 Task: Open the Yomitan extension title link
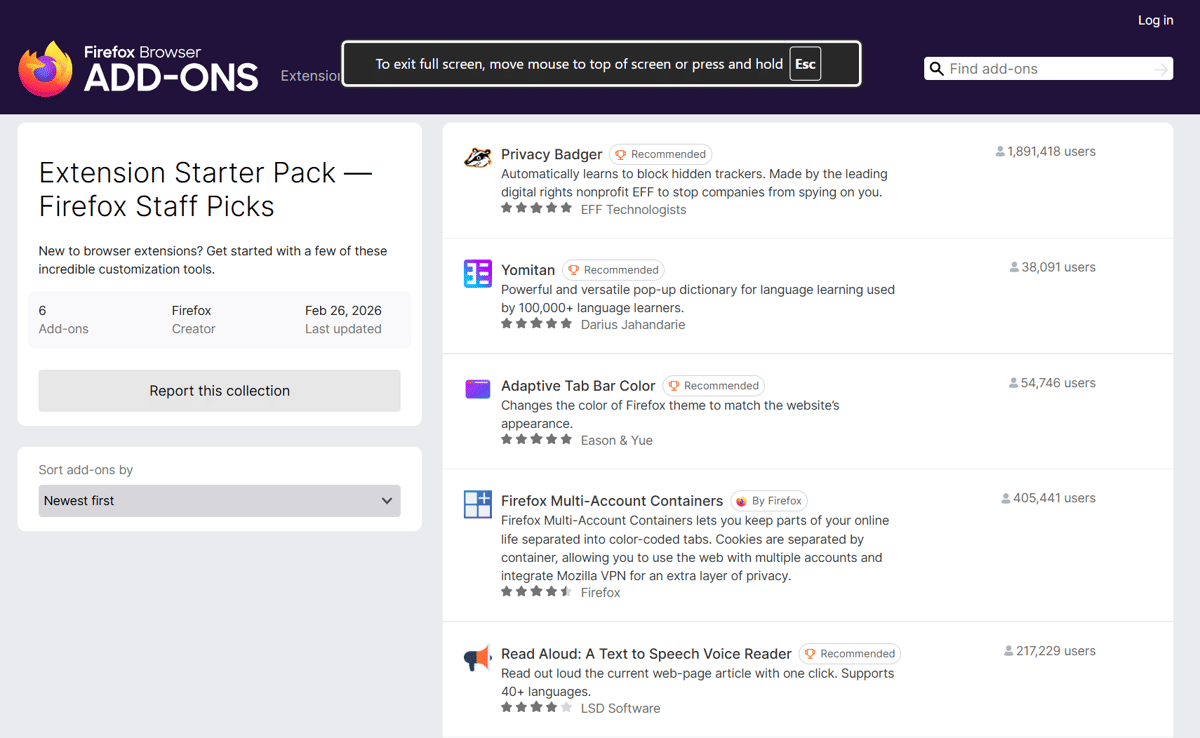528,270
